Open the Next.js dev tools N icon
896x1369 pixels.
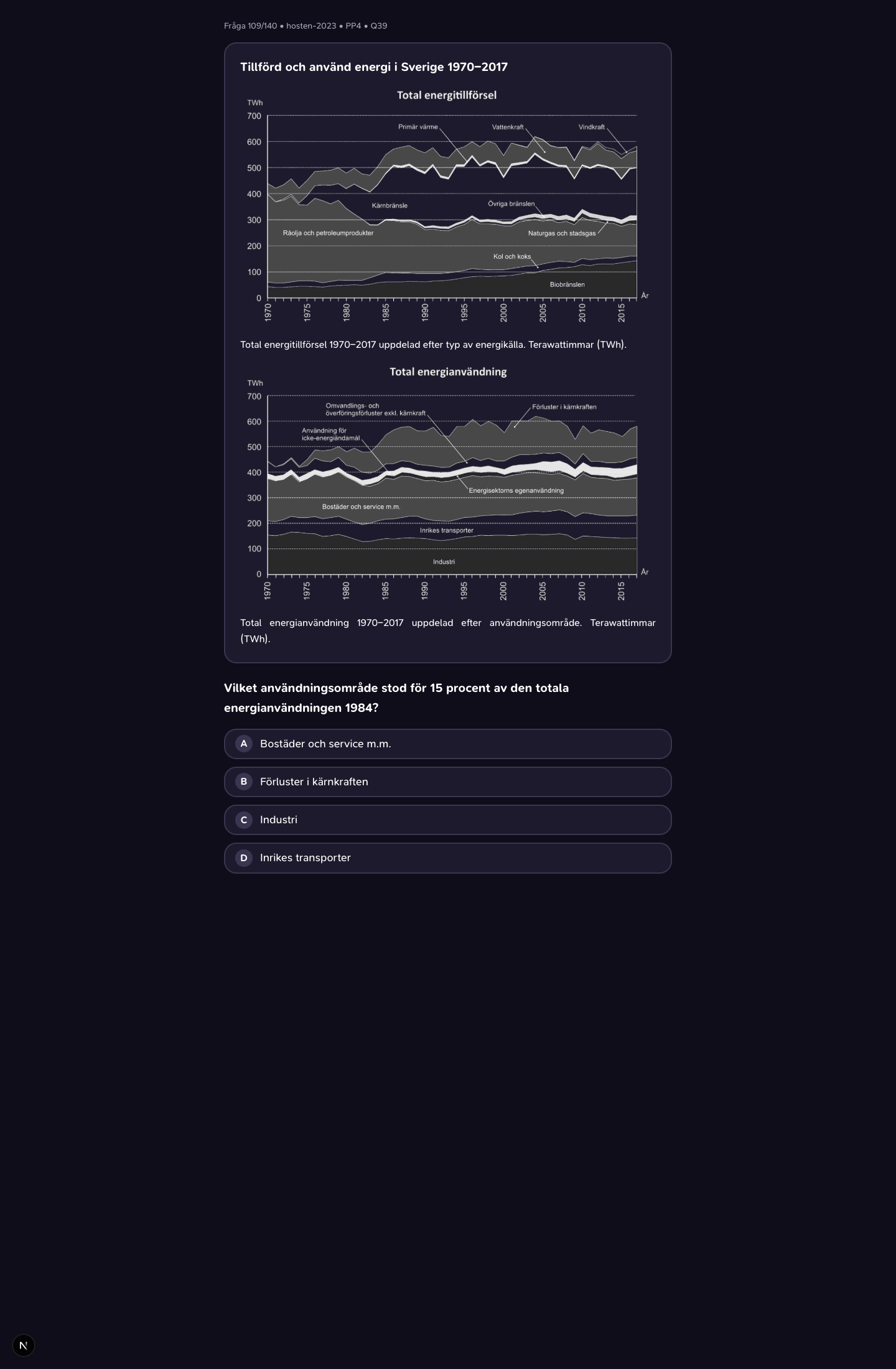(x=24, y=1345)
